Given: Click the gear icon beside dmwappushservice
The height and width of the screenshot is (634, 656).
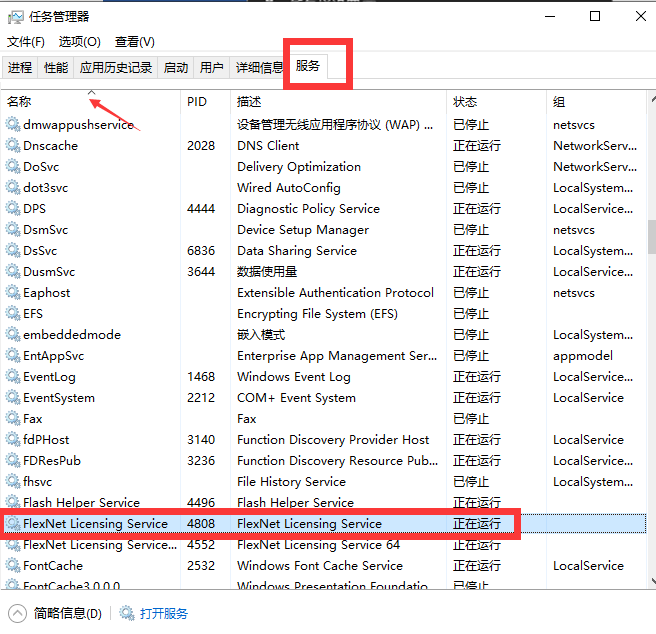Looking at the screenshot, I should click(x=13, y=124).
